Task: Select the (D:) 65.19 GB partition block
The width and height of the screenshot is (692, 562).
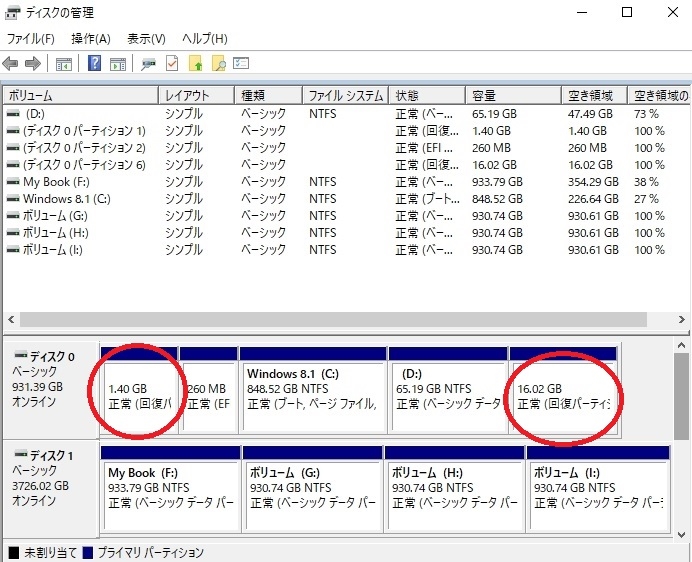Action: tap(448, 391)
